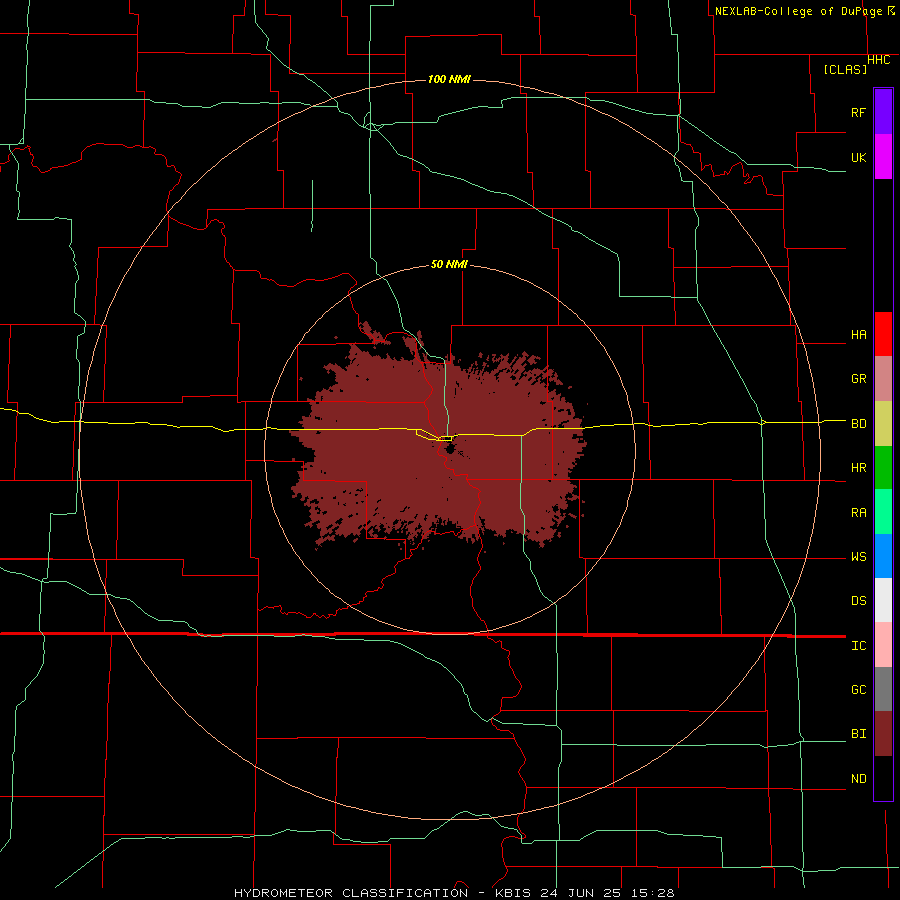900x900 pixels.
Task: Select the WS blue legend swatch
Action: pos(883,556)
